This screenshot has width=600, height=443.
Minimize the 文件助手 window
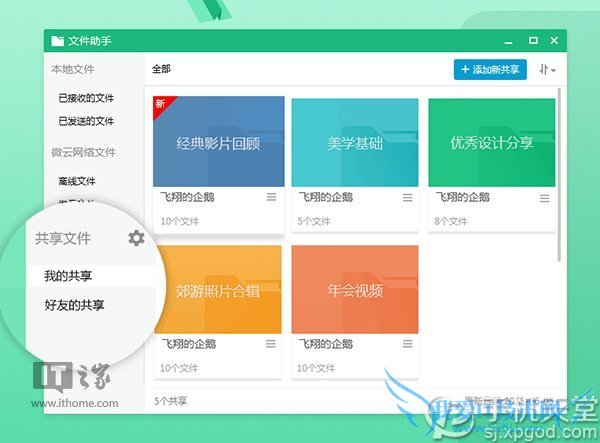[x=508, y=41]
